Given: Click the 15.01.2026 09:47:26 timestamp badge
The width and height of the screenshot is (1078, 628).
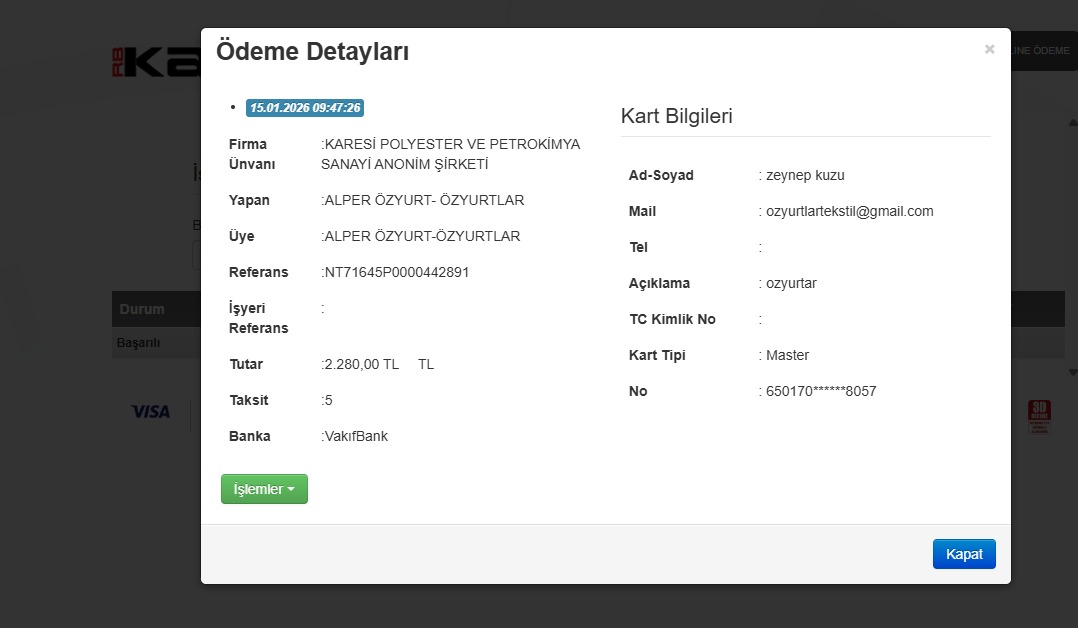Looking at the screenshot, I should (x=305, y=108).
